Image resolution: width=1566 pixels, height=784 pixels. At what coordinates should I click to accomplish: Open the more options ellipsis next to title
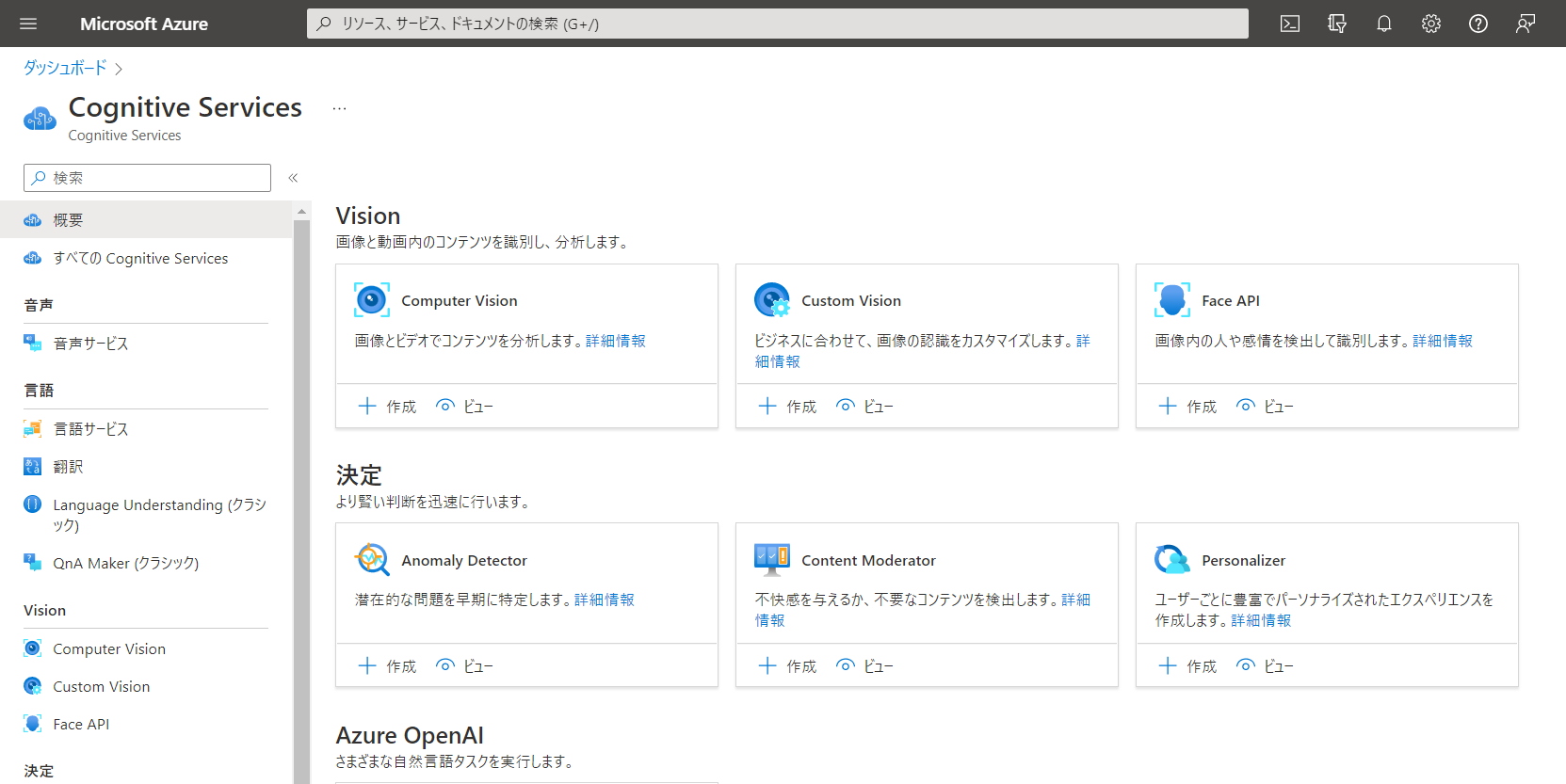pyautogui.click(x=339, y=108)
